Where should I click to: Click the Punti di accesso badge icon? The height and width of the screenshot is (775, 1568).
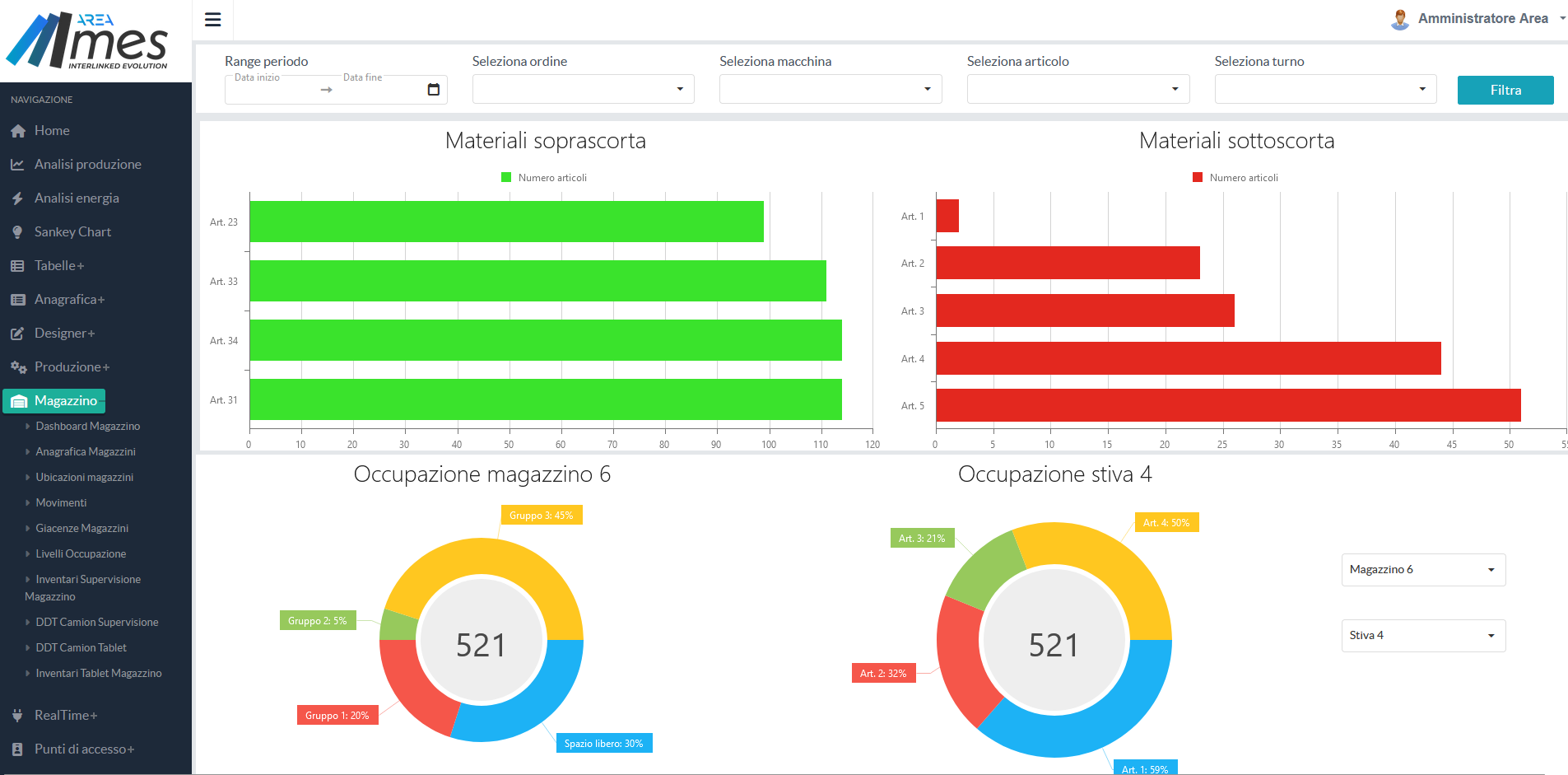(17, 749)
